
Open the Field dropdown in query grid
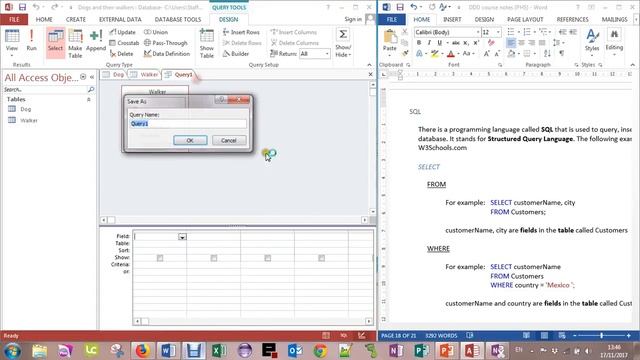(182, 237)
